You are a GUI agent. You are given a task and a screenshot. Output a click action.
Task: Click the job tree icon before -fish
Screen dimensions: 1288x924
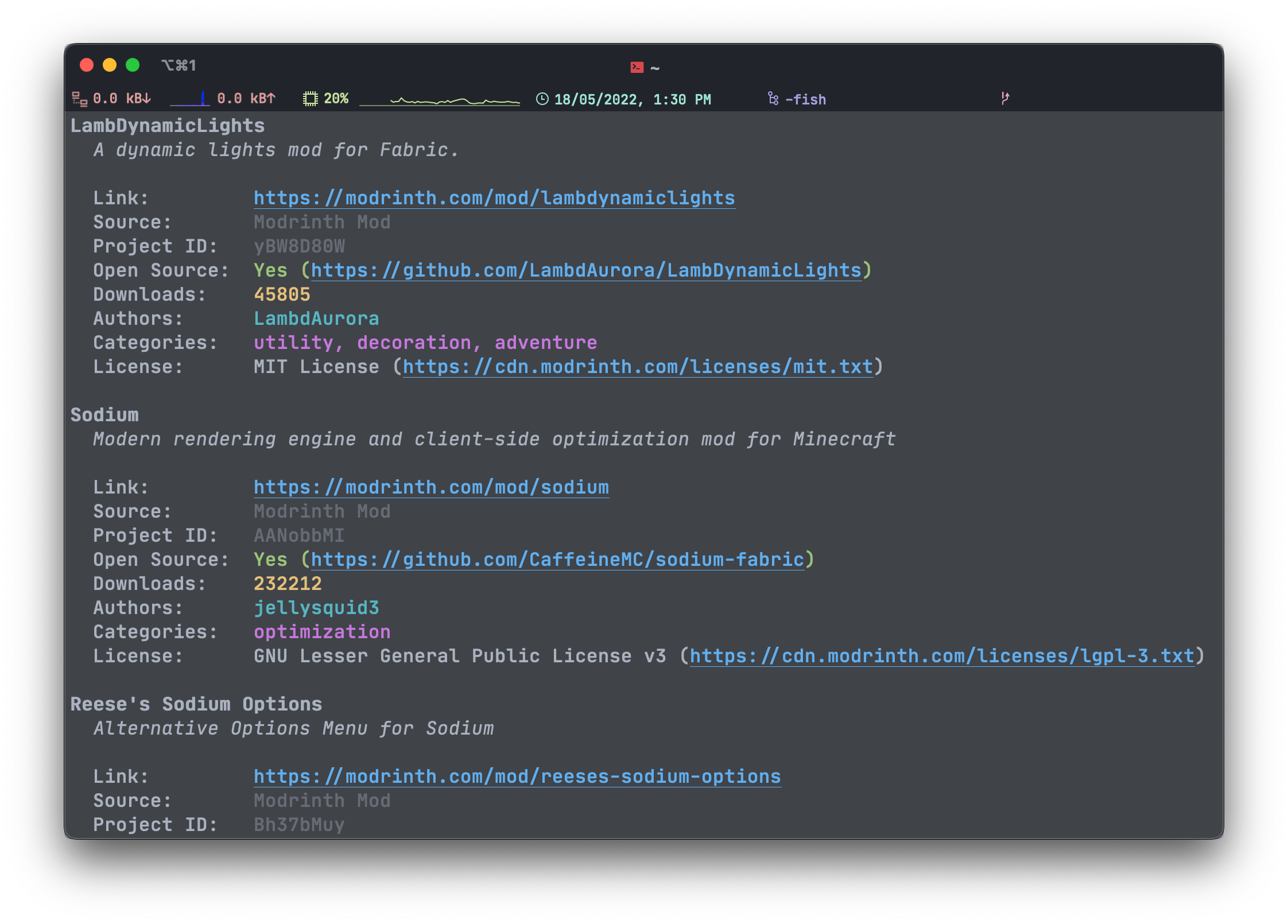[x=773, y=99]
